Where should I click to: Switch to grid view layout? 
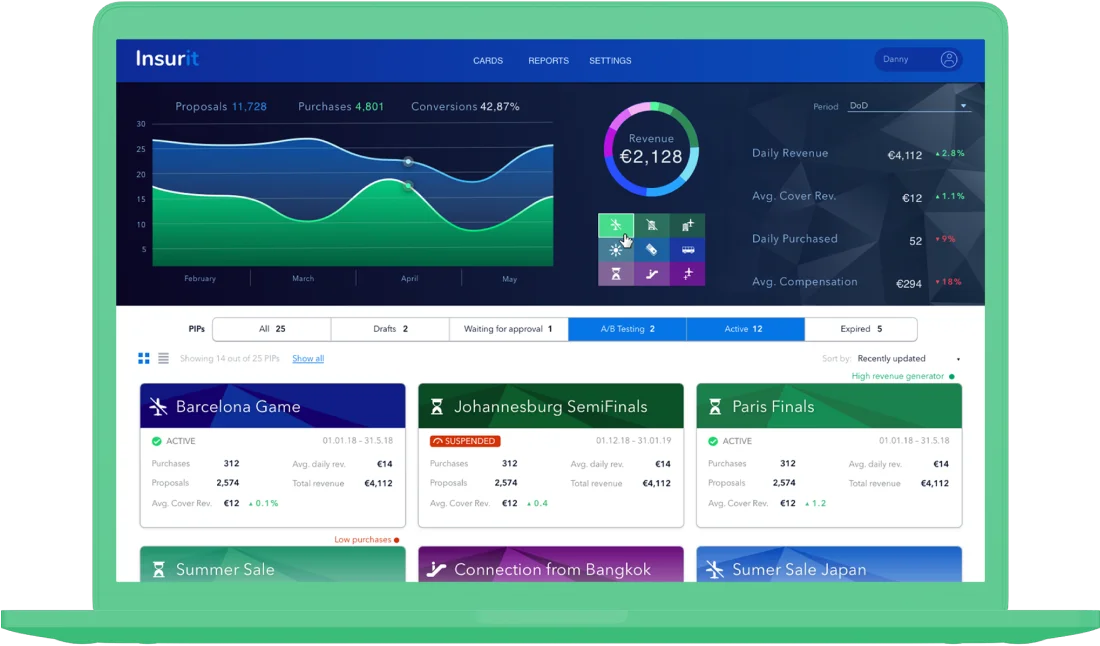[144, 358]
